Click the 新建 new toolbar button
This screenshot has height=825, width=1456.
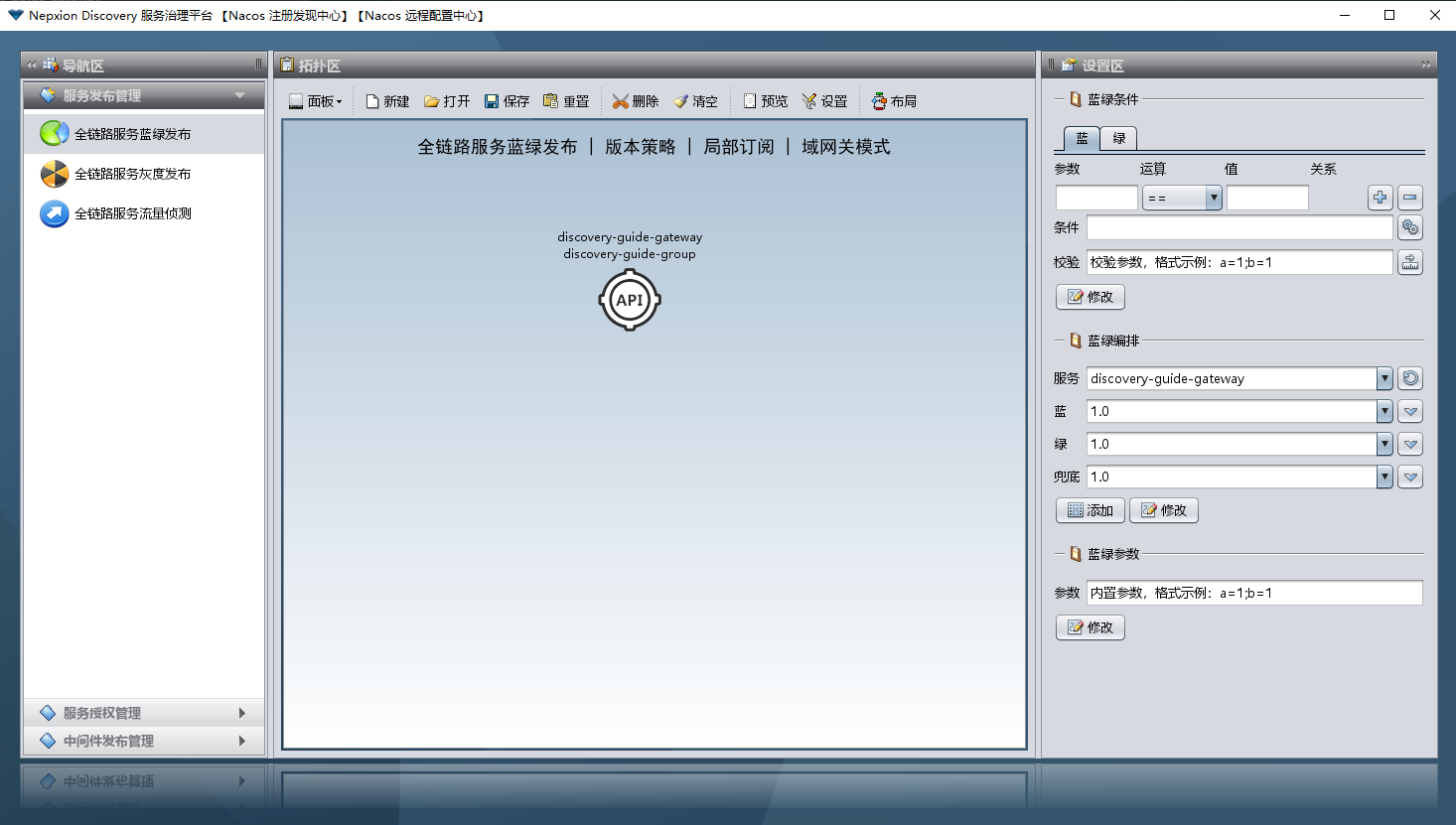[x=387, y=101]
